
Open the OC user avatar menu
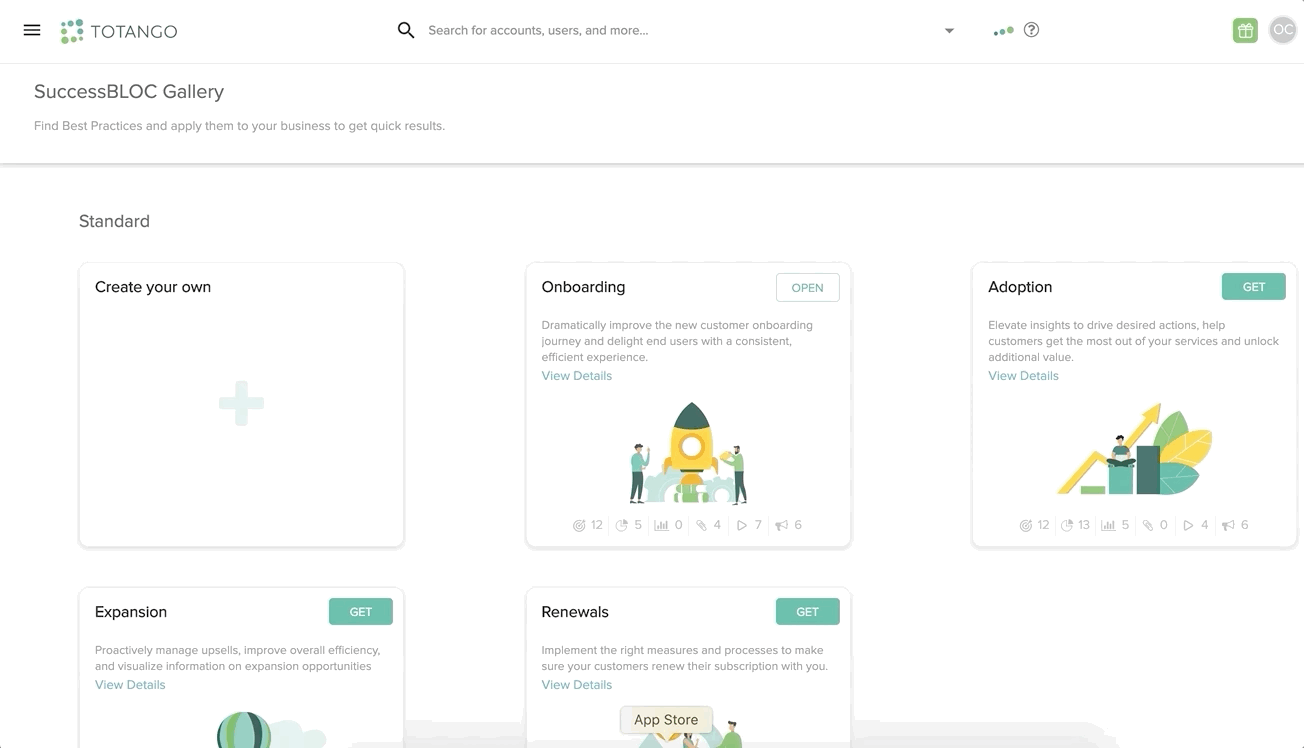coord(1282,30)
